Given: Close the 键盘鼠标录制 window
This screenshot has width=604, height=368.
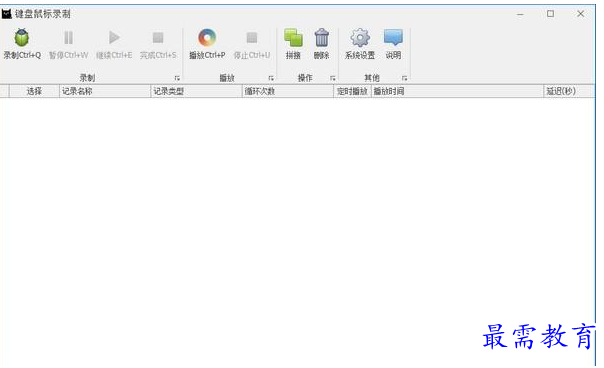Looking at the screenshot, I should tap(581, 14).
